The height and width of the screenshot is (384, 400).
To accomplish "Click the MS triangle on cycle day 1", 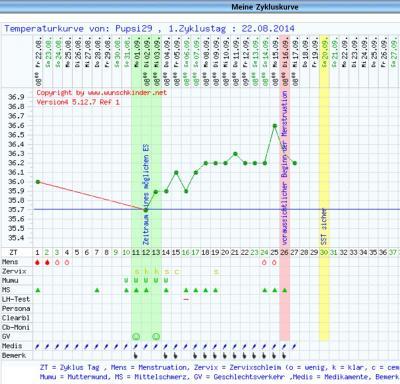I will [38, 290].
